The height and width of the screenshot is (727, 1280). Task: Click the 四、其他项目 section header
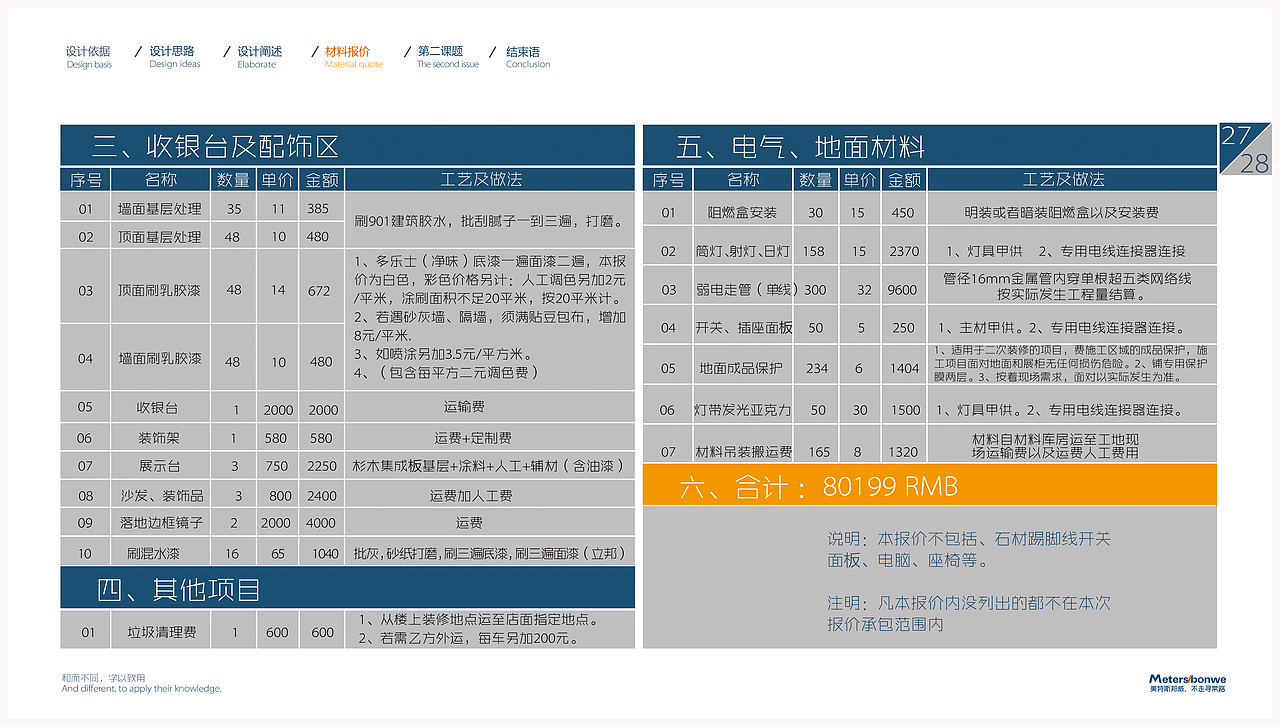(x=347, y=588)
